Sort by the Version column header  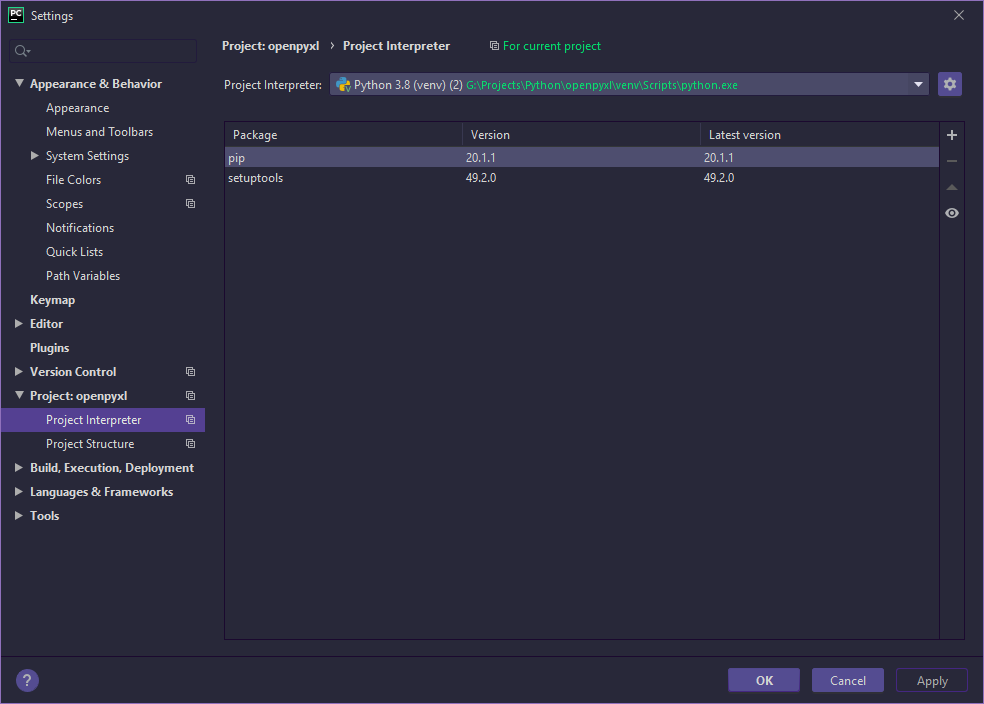581,135
